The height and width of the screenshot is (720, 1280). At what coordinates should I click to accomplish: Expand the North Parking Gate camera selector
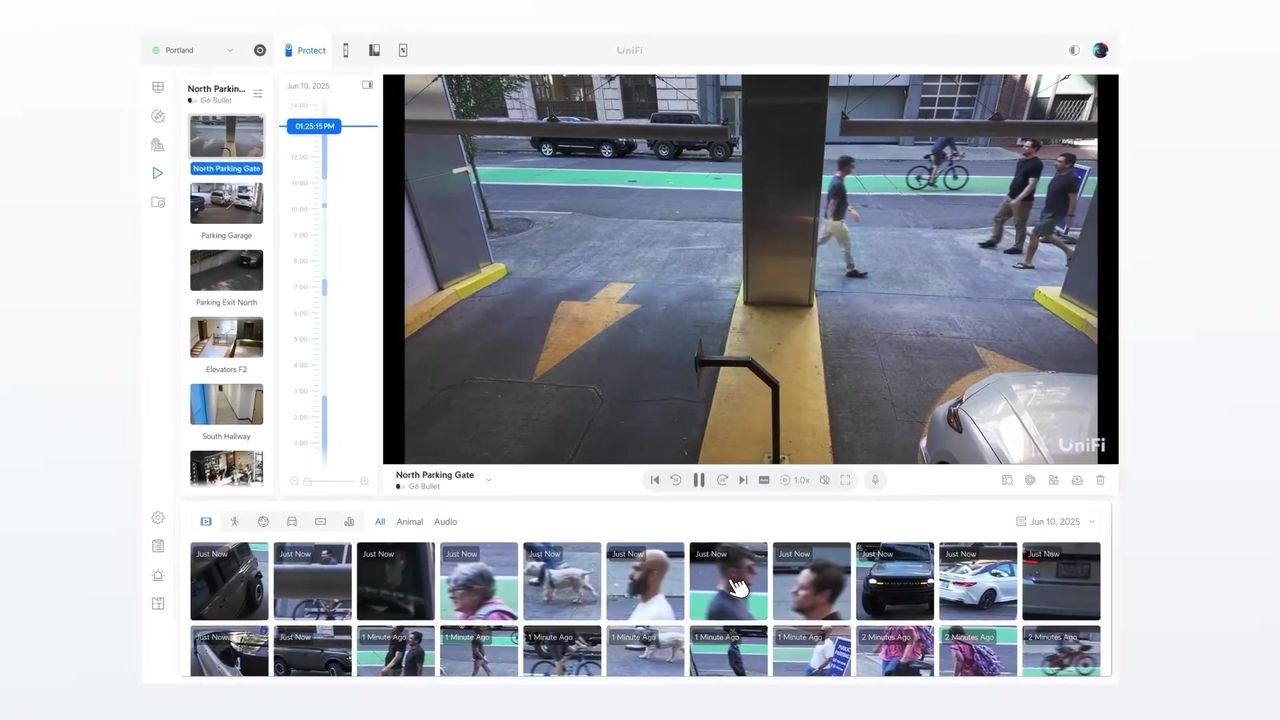tap(489, 480)
